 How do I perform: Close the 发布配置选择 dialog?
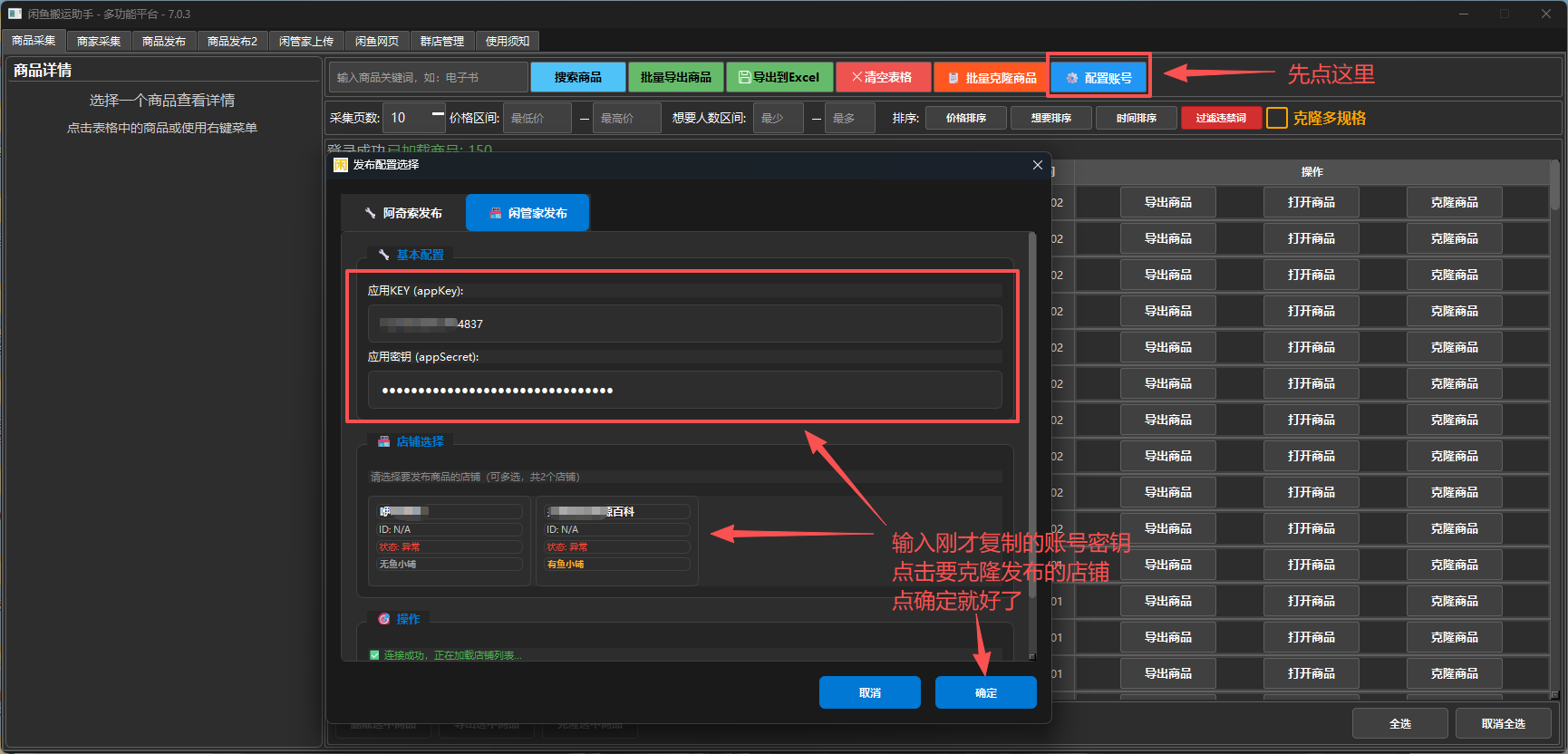[1037, 165]
